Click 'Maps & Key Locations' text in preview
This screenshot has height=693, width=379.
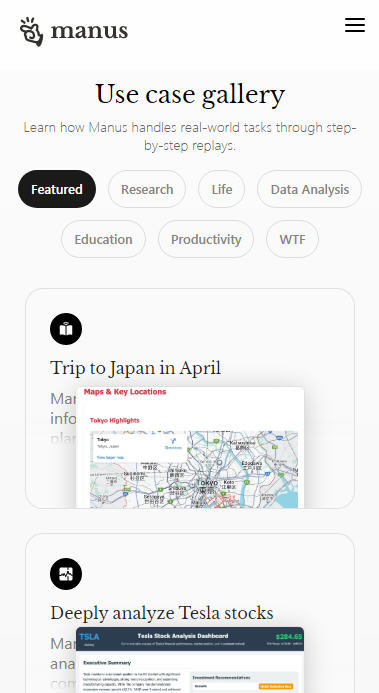(x=125, y=392)
